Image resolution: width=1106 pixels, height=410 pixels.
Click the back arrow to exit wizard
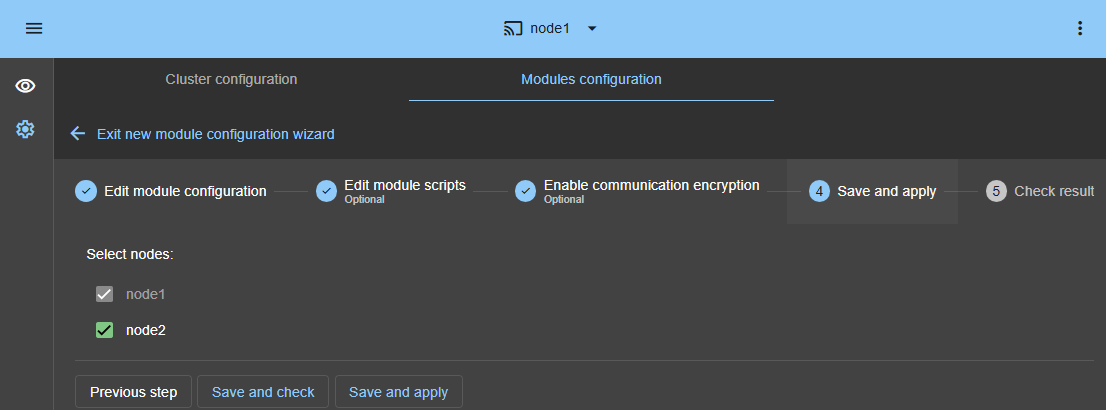[x=78, y=134]
